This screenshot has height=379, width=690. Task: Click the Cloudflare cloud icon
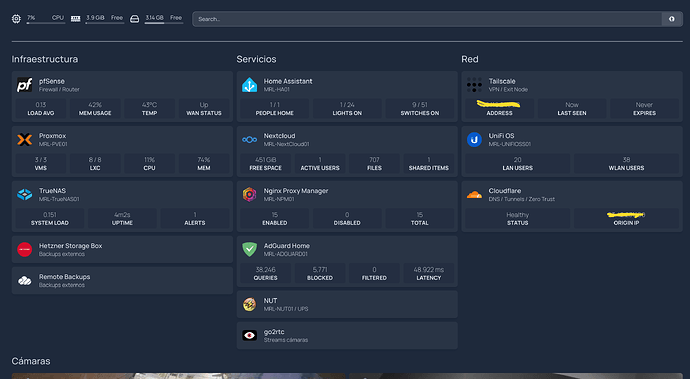(474, 195)
